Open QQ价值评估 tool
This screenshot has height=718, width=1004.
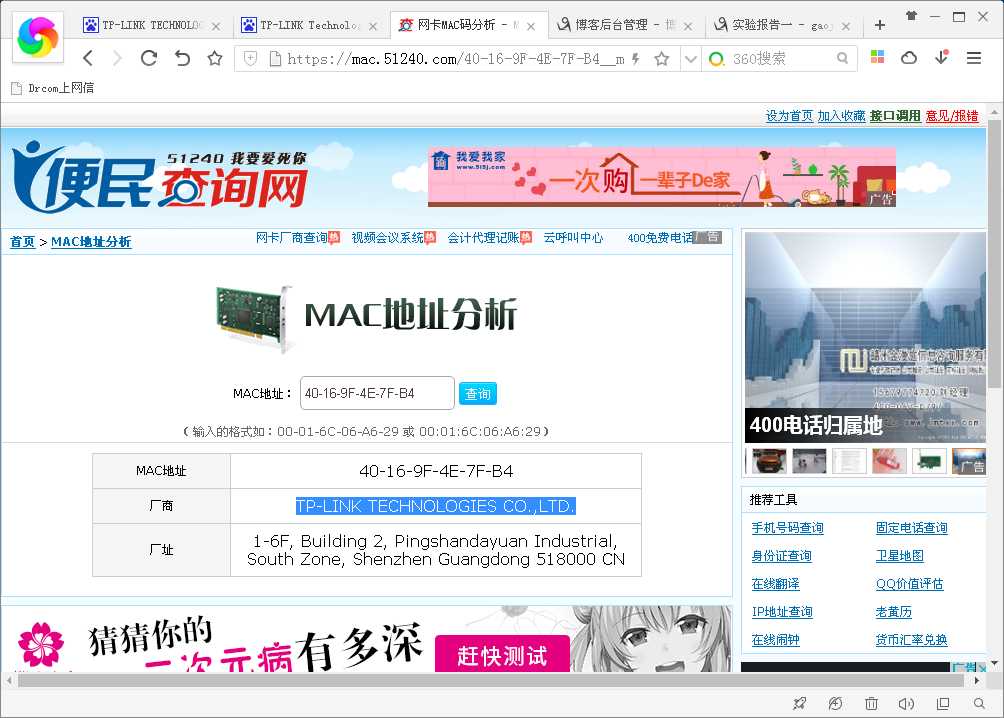(x=910, y=584)
